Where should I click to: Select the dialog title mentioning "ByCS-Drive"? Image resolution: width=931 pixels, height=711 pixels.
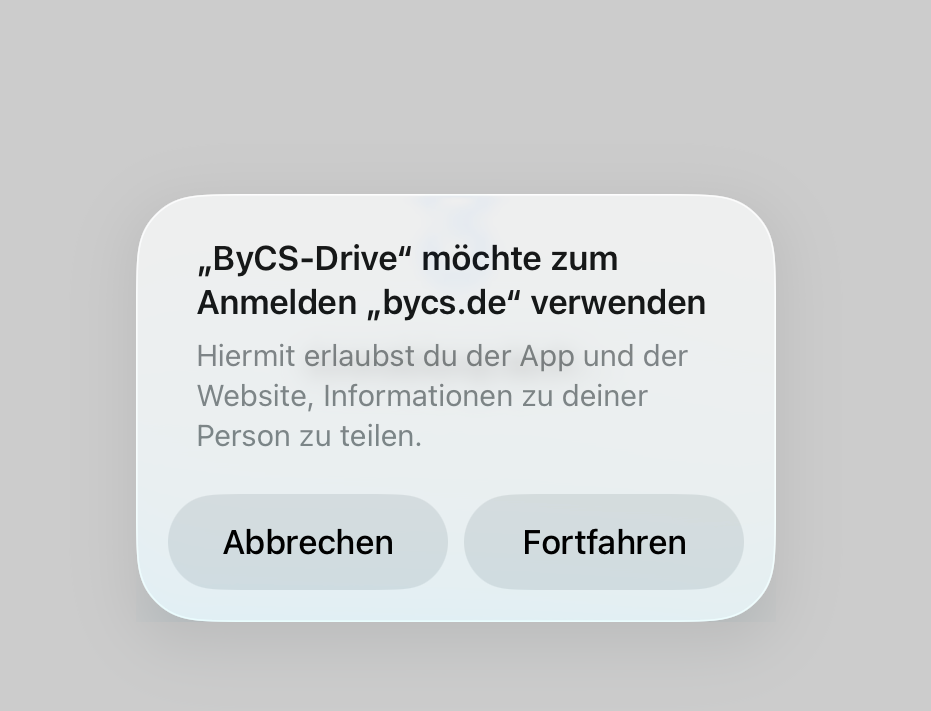[x=451, y=280]
